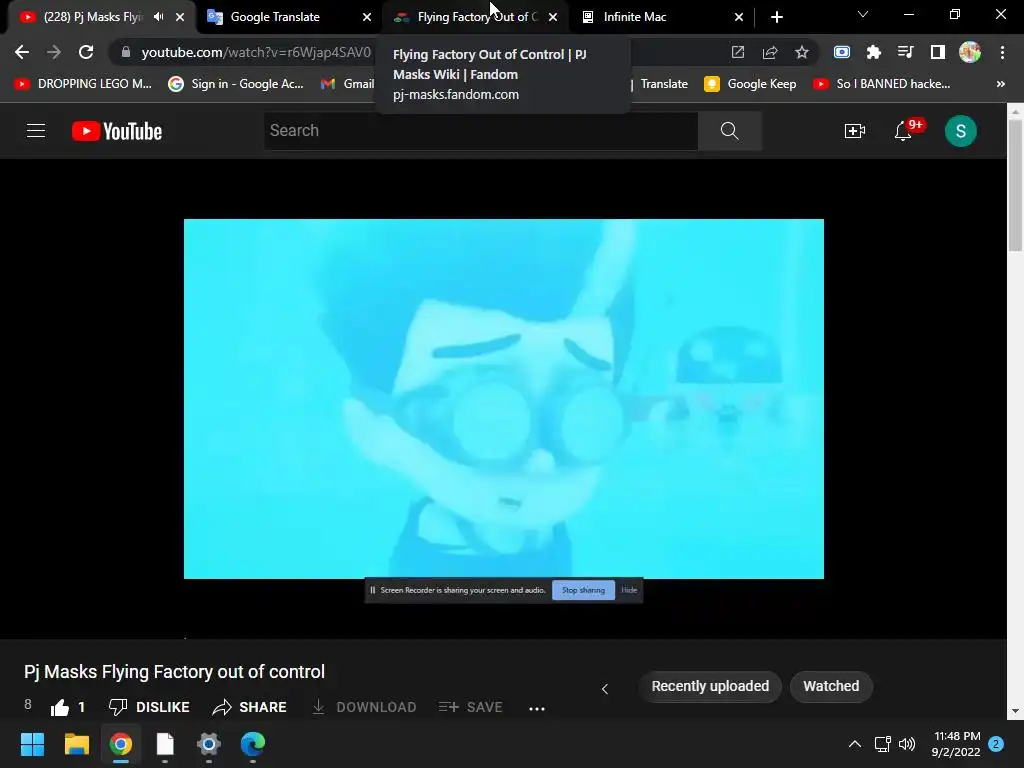This screenshot has width=1024, height=768.
Task: Open the notification center badge showing 2
Action: tap(996, 744)
